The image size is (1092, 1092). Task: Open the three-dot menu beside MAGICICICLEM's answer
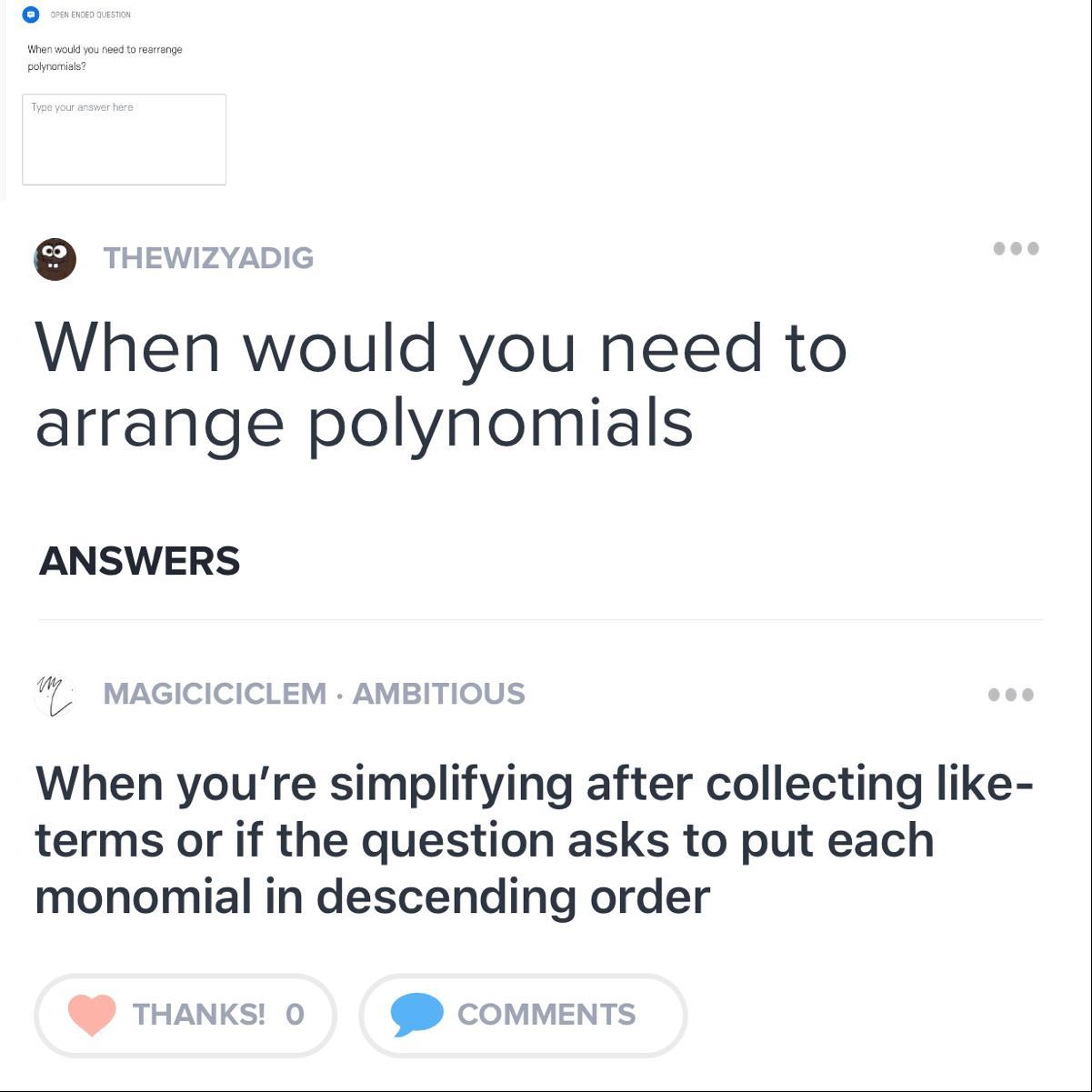[x=1010, y=695]
